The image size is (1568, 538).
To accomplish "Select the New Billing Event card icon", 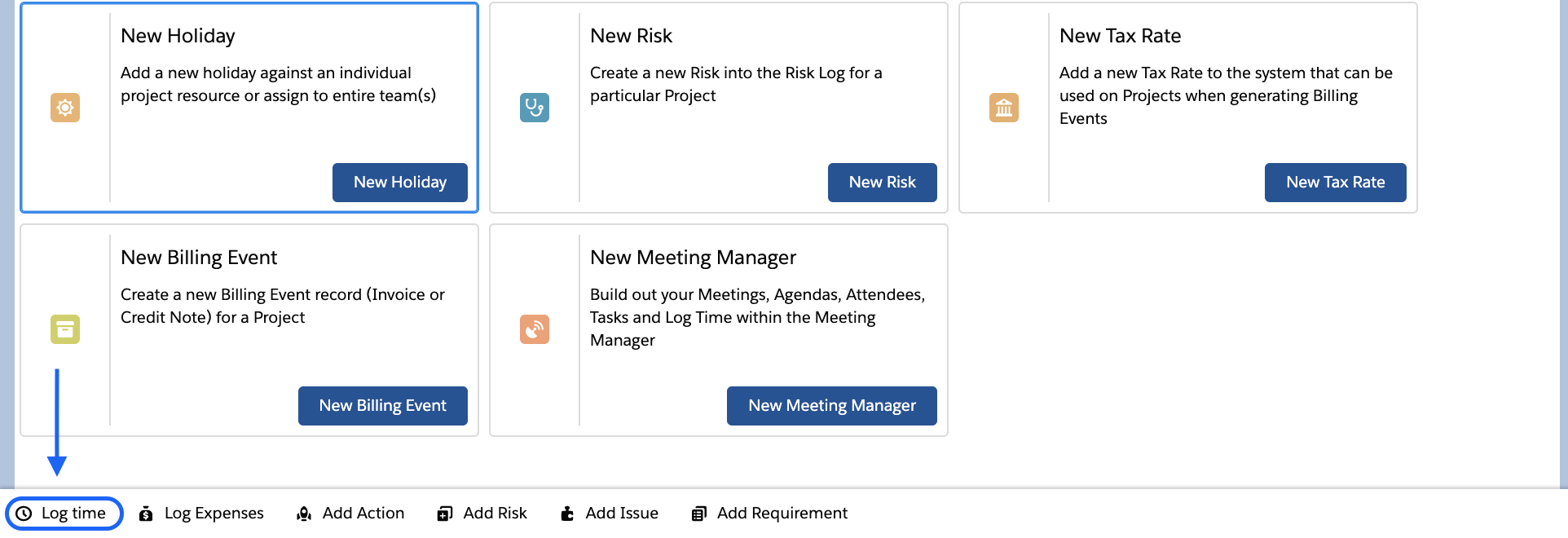I will [x=65, y=329].
